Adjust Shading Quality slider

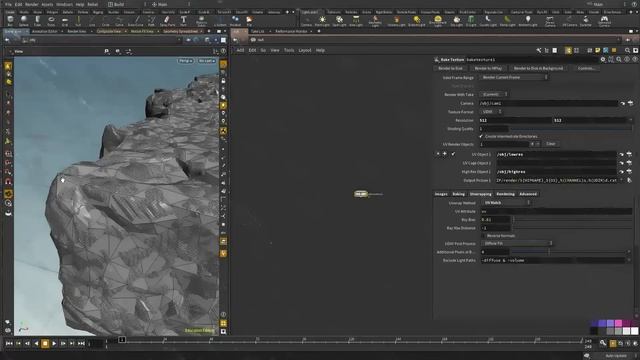click(571, 129)
